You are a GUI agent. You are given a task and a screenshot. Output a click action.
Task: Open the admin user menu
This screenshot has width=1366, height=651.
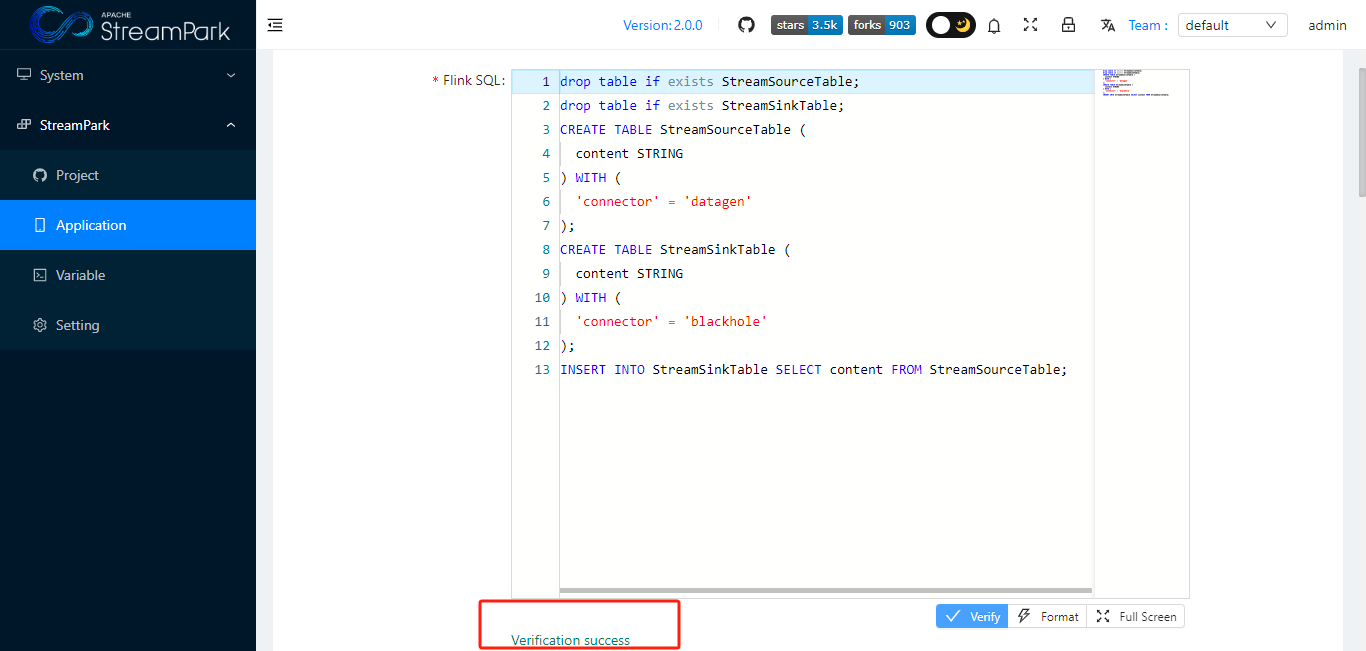click(x=1327, y=25)
